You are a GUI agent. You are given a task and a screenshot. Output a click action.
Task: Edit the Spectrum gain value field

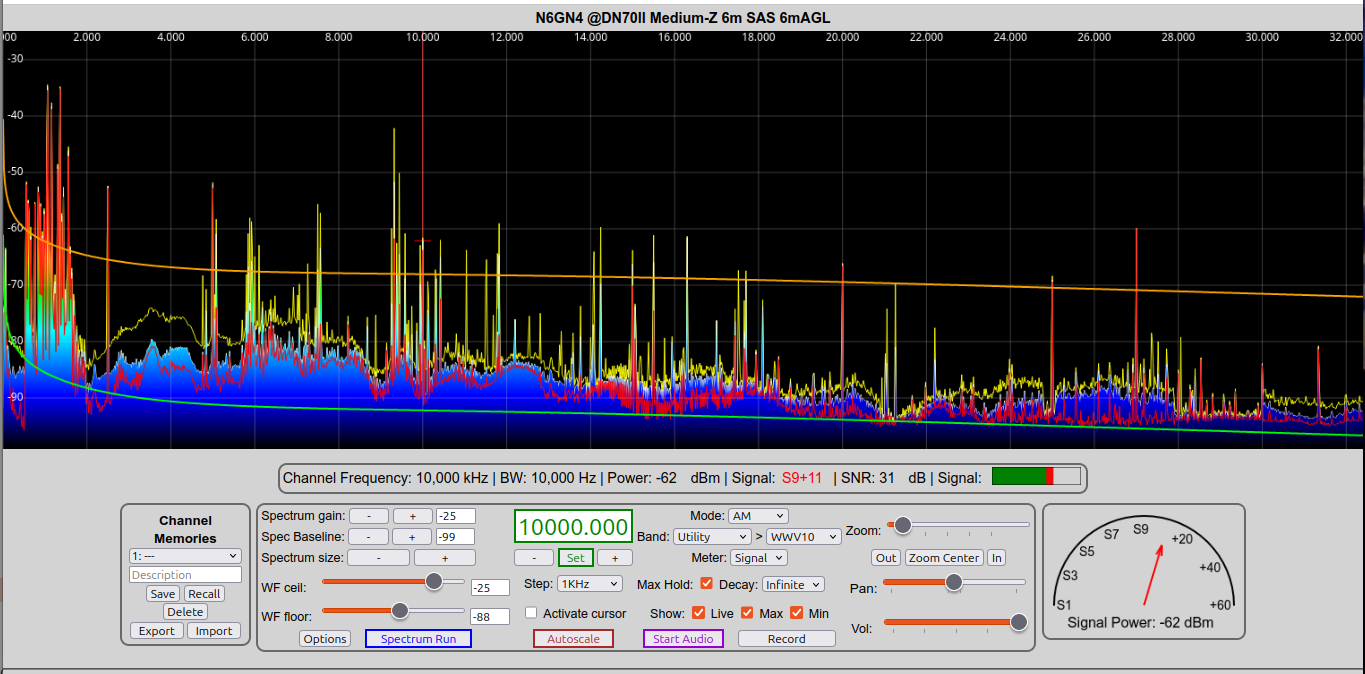pos(455,516)
